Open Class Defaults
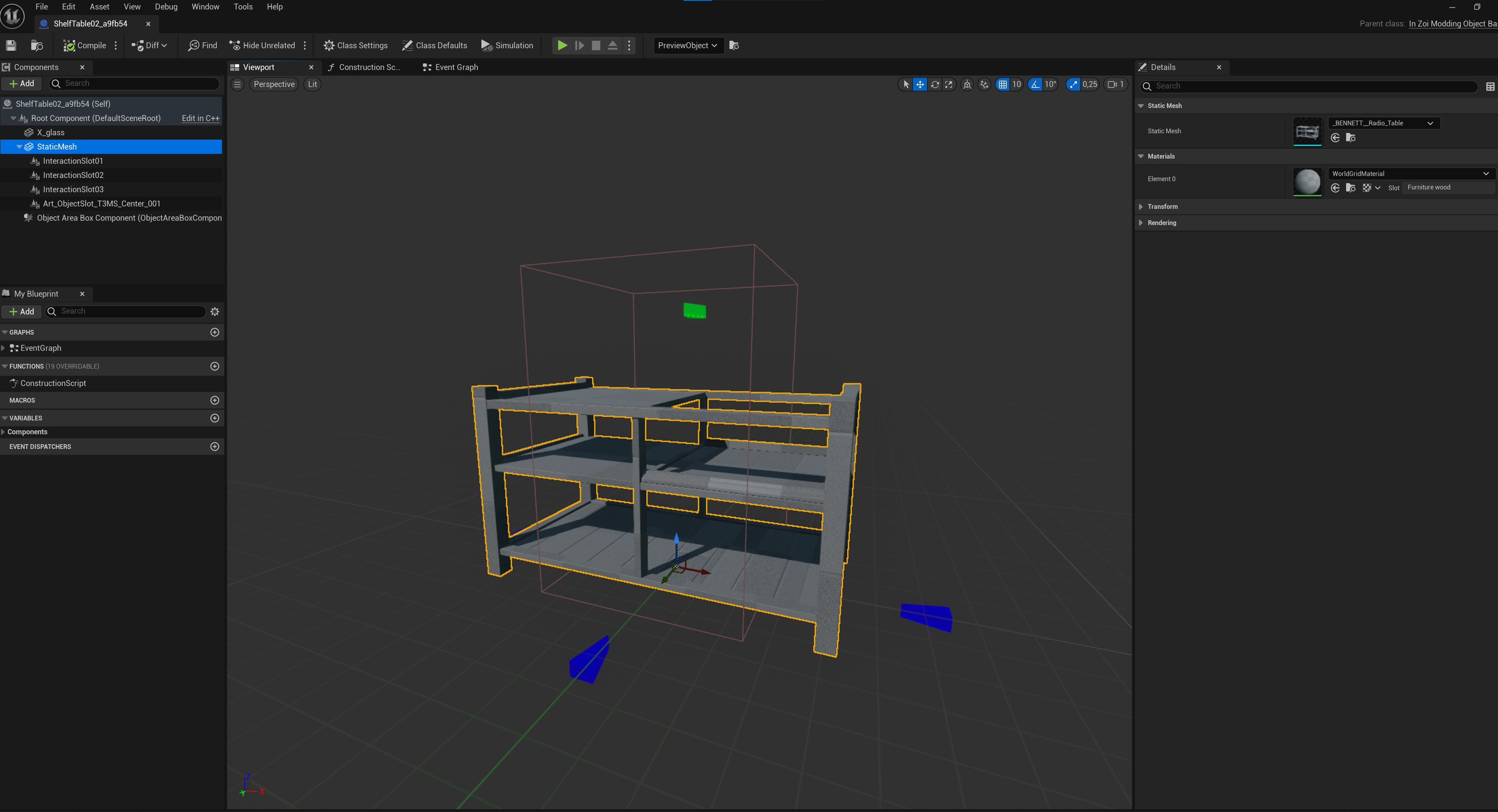Image resolution: width=1498 pixels, height=812 pixels. click(x=434, y=45)
